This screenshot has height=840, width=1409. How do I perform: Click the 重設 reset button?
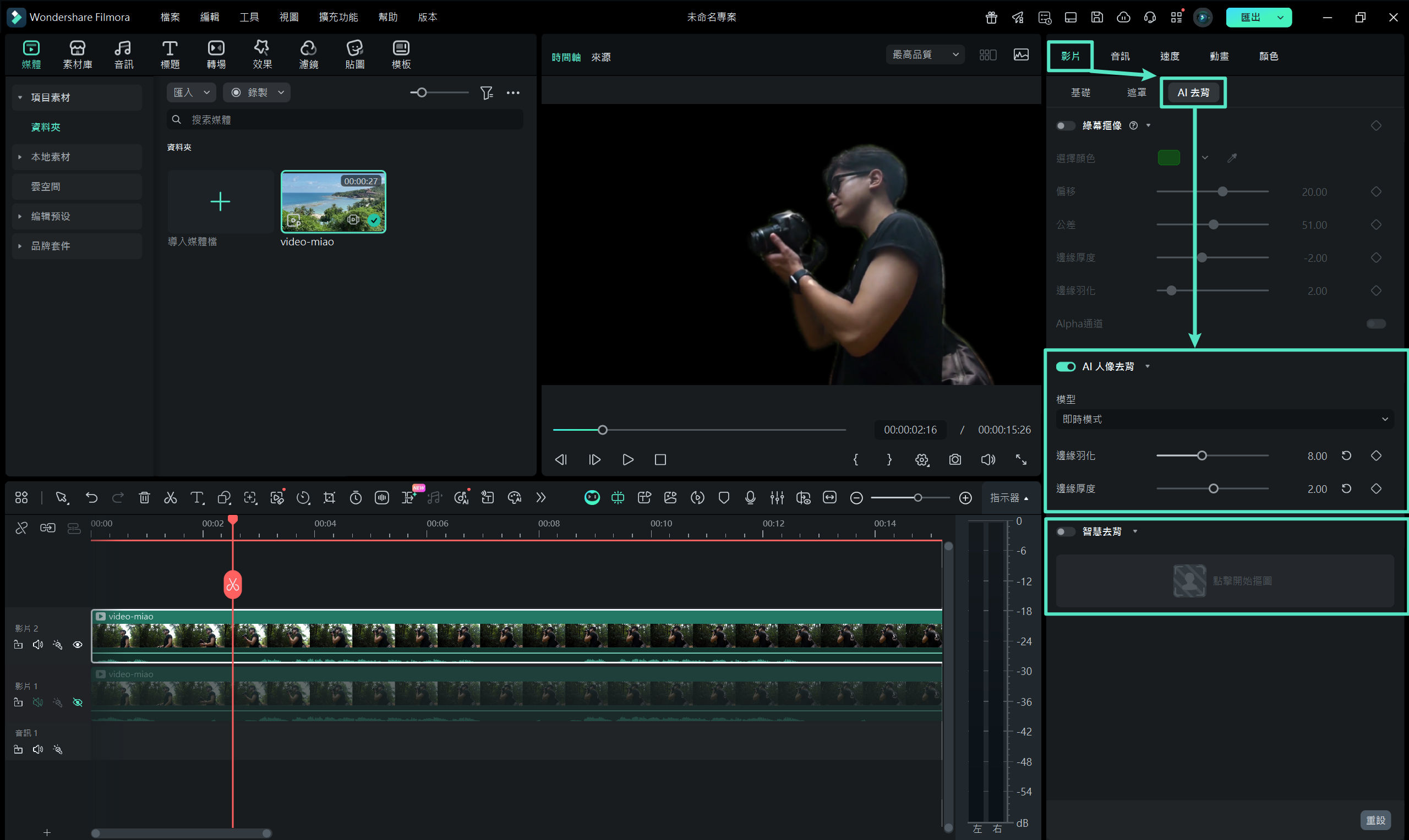pos(1375,820)
